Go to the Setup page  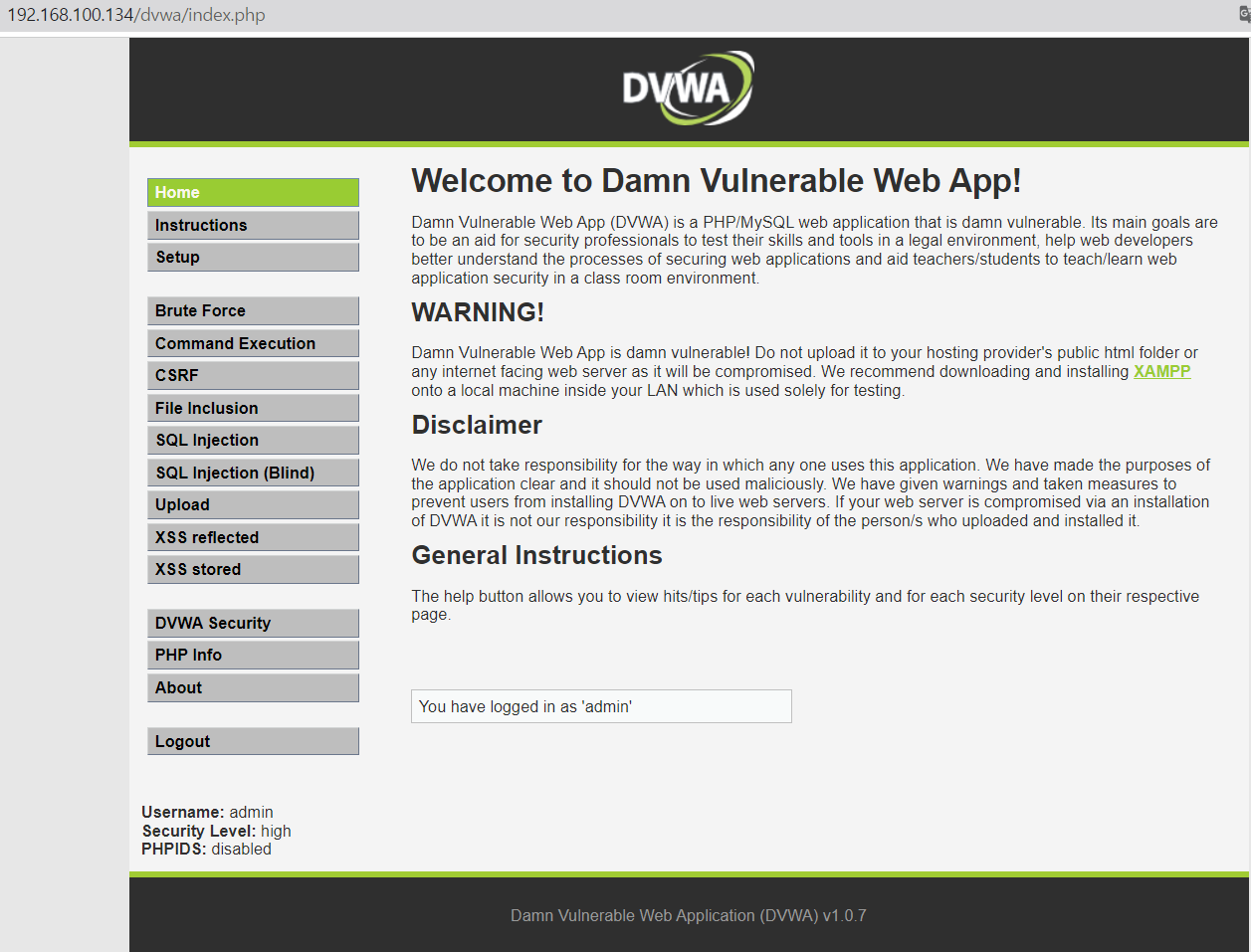pyautogui.click(x=253, y=257)
